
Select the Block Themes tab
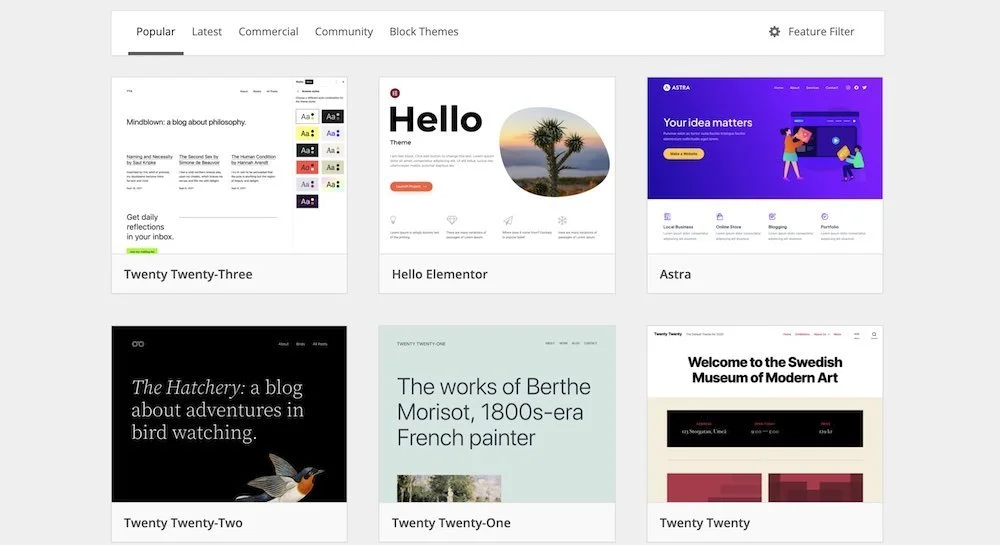pyautogui.click(x=424, y=31)
